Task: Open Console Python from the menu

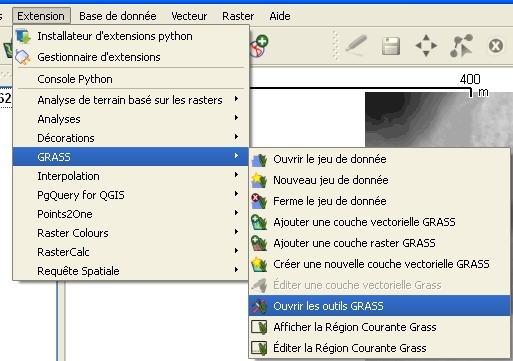Action: 131,79
